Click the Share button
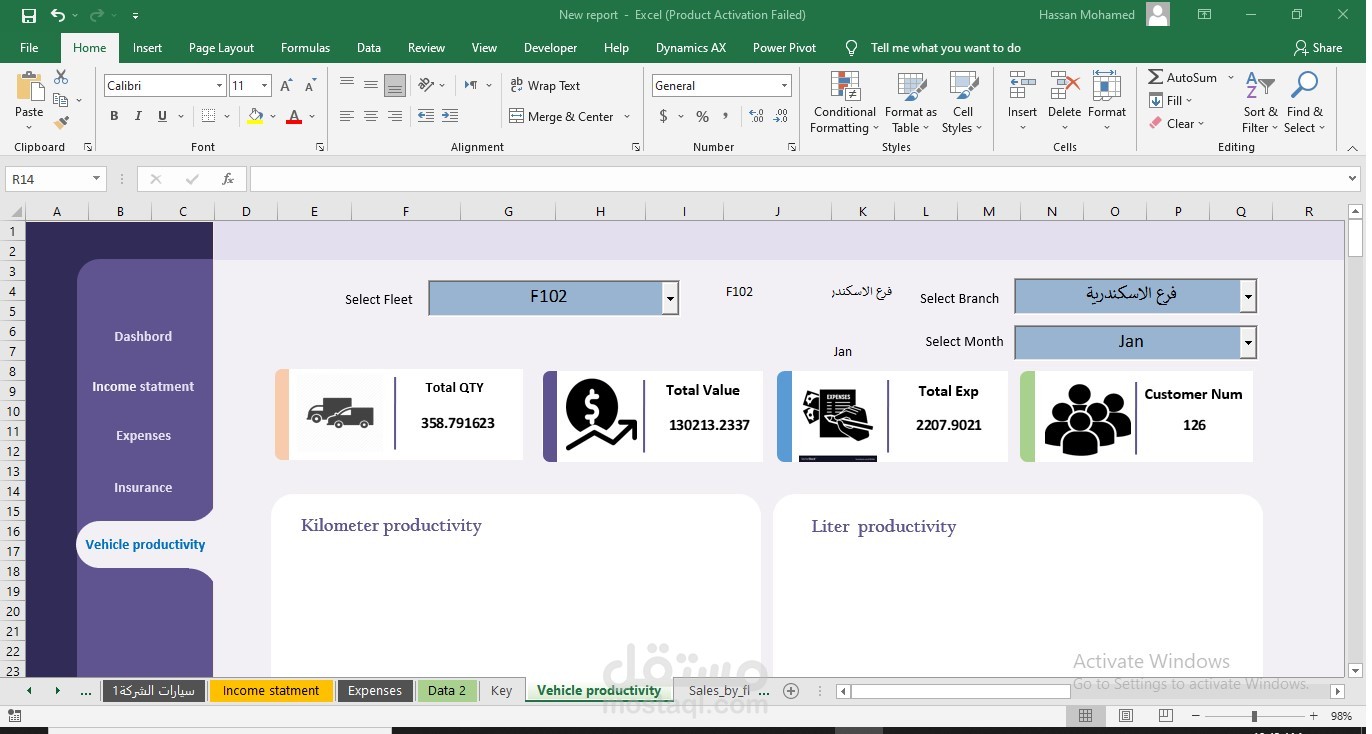 click(1317, 47)
